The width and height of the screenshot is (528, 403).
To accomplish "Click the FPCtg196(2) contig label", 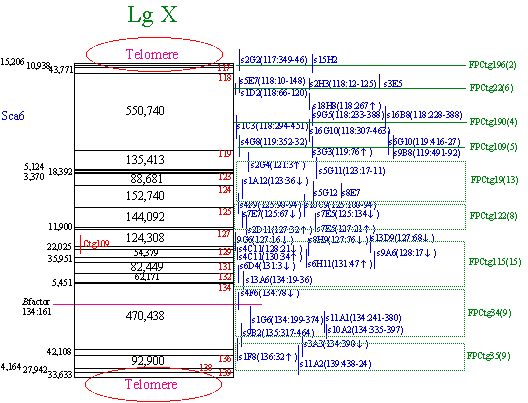I will [x=492, y=65].
